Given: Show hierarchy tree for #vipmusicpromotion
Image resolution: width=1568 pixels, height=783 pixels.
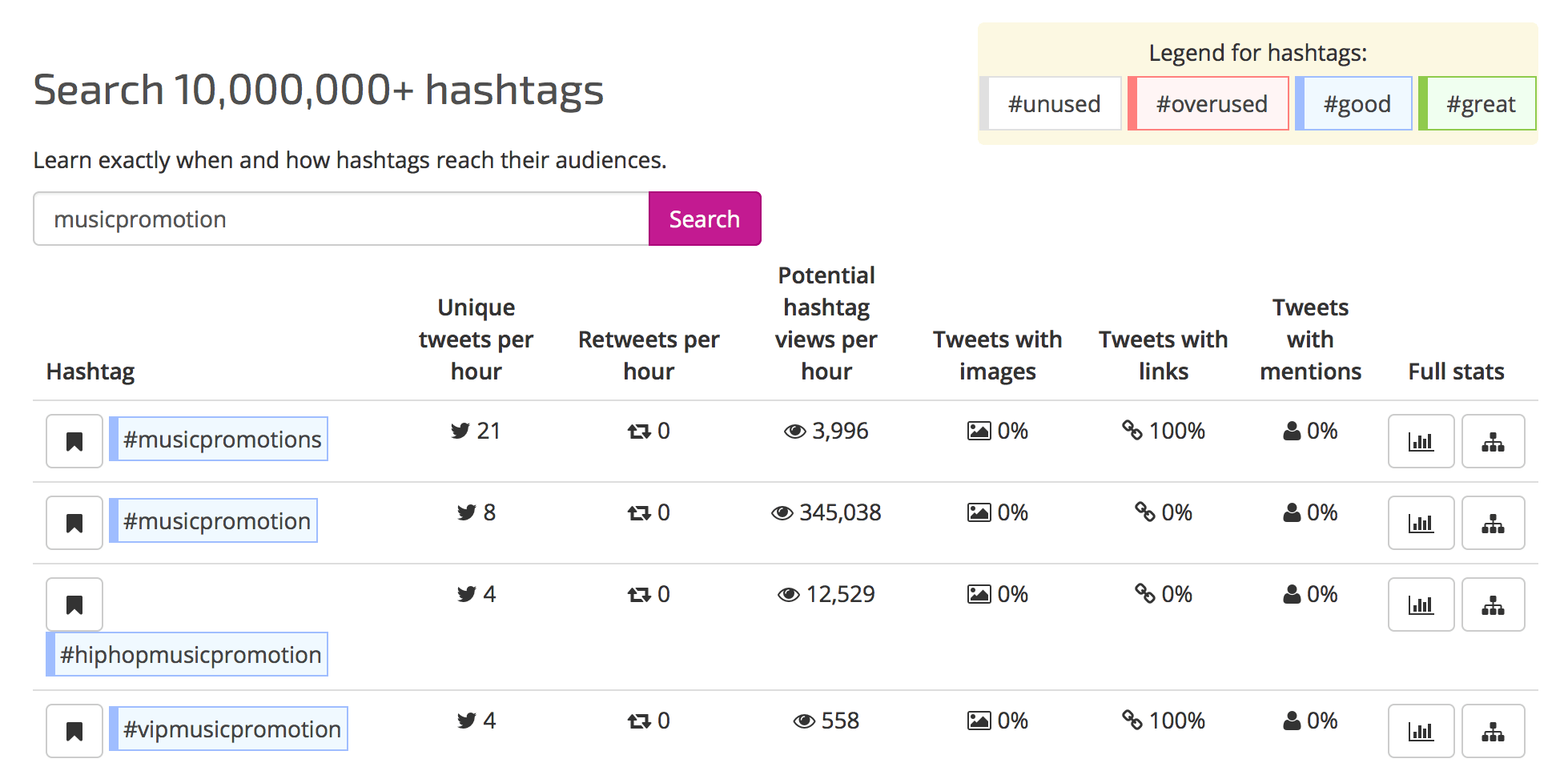Looking at the screenshot, I should 1493,731.
